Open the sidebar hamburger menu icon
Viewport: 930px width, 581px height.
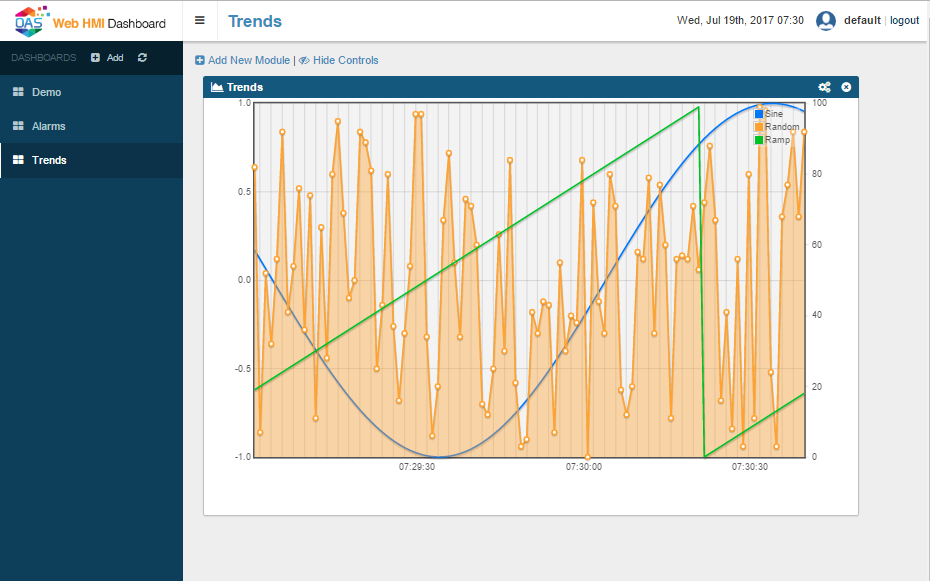tap(199, 20)
